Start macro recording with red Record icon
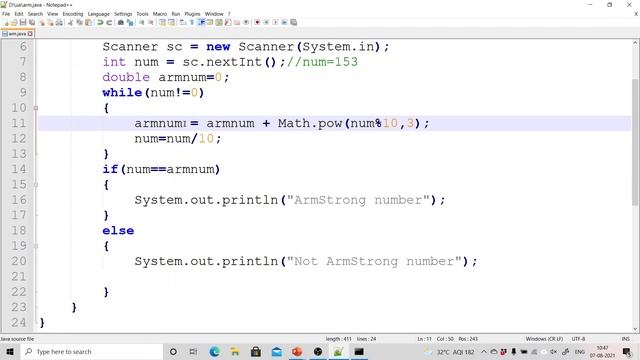 (x=257, y=22)
